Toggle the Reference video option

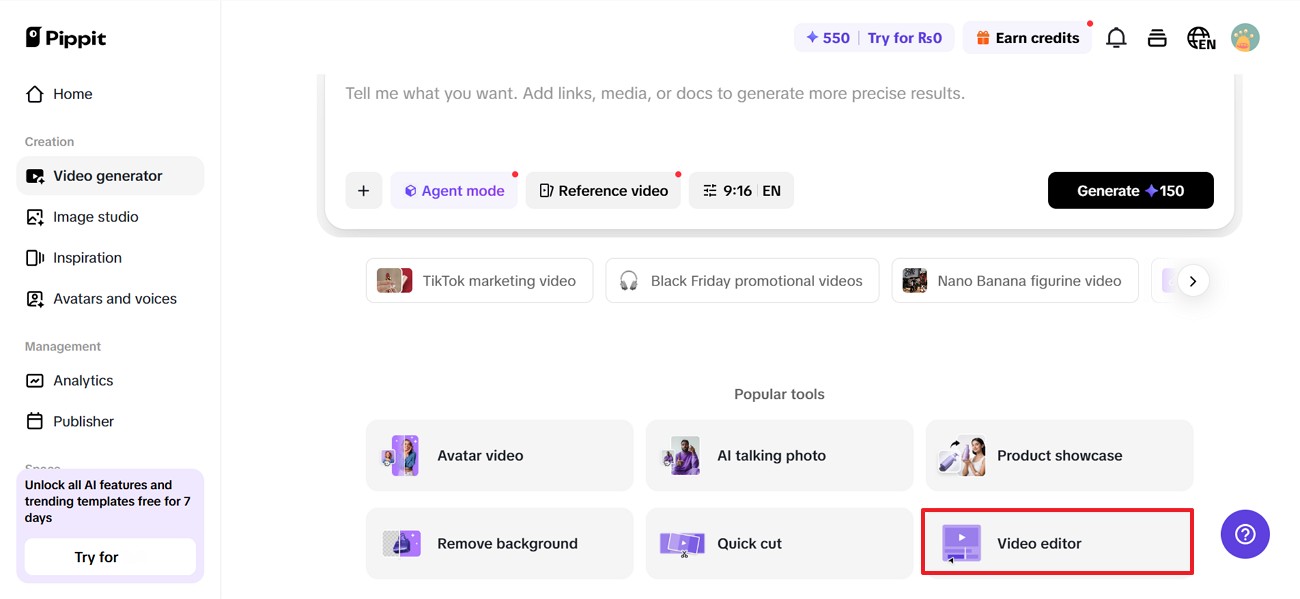[x=603, y=190]
